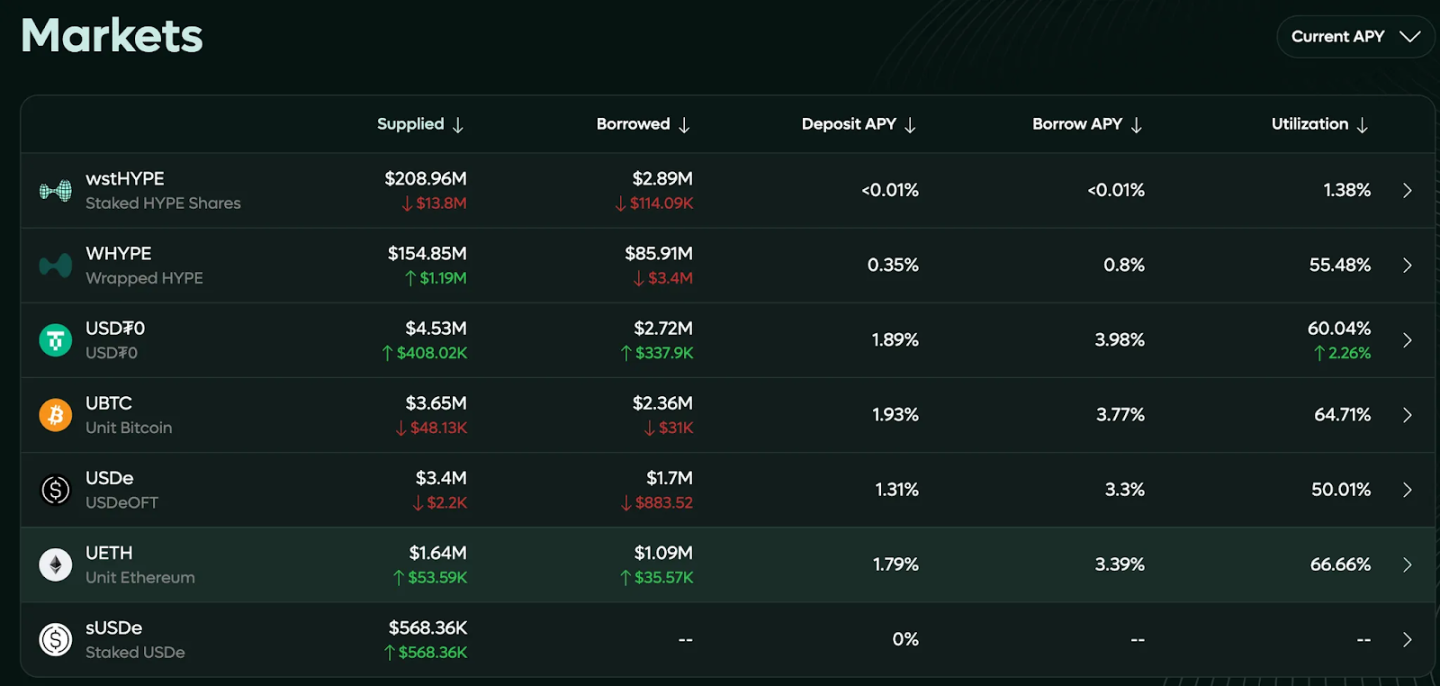Open WHYPE market via right chevron
Image resolution: width=1440 pixels, height=686 pixels.
click(x=1407, y=265)
